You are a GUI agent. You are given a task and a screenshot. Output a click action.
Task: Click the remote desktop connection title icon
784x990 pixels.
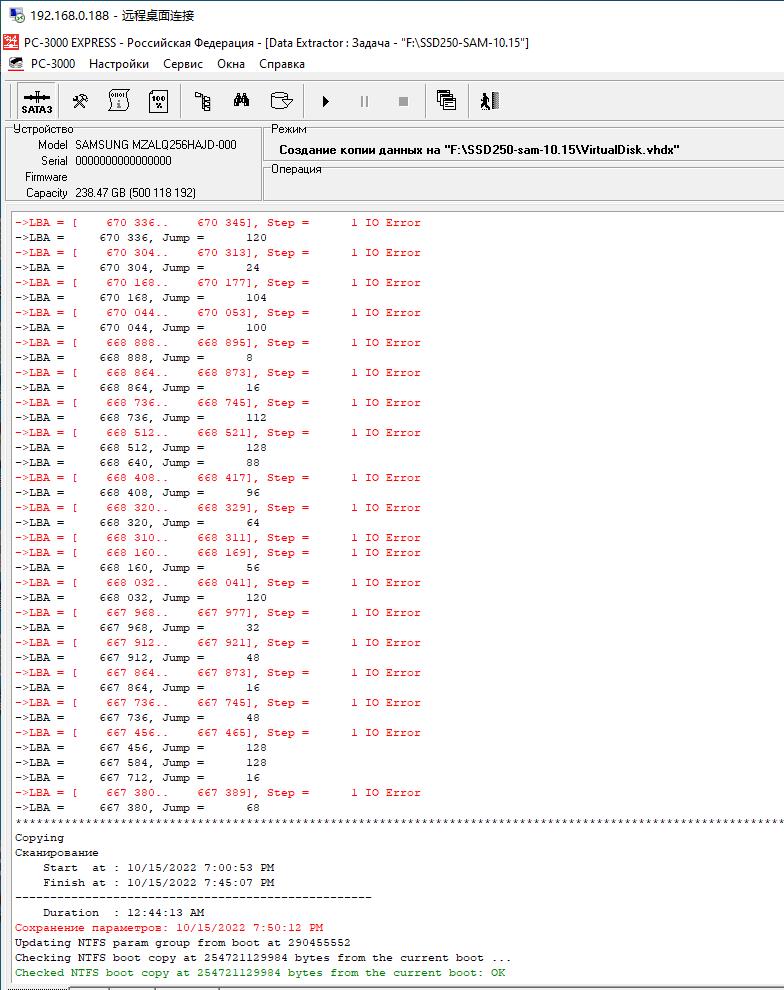coord(16,15)
